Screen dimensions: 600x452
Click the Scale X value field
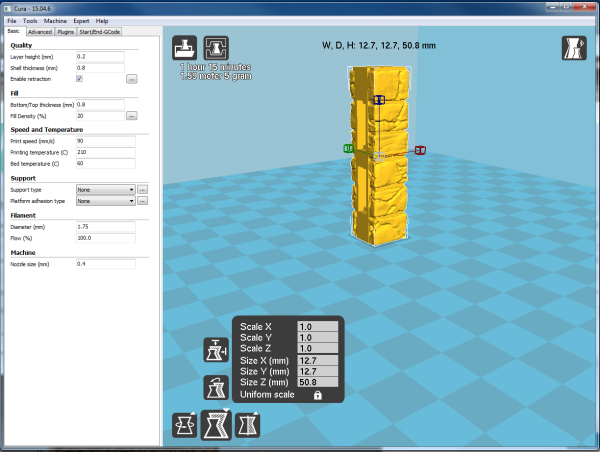tap(317, 327)
